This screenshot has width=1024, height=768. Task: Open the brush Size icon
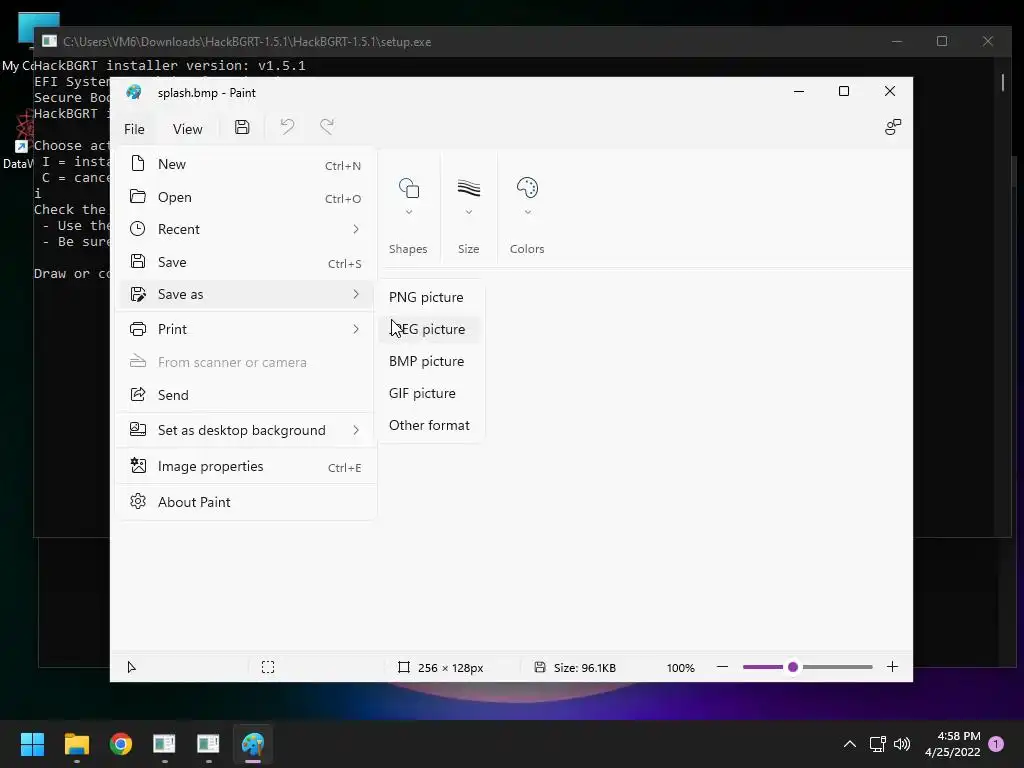point(468,188)
